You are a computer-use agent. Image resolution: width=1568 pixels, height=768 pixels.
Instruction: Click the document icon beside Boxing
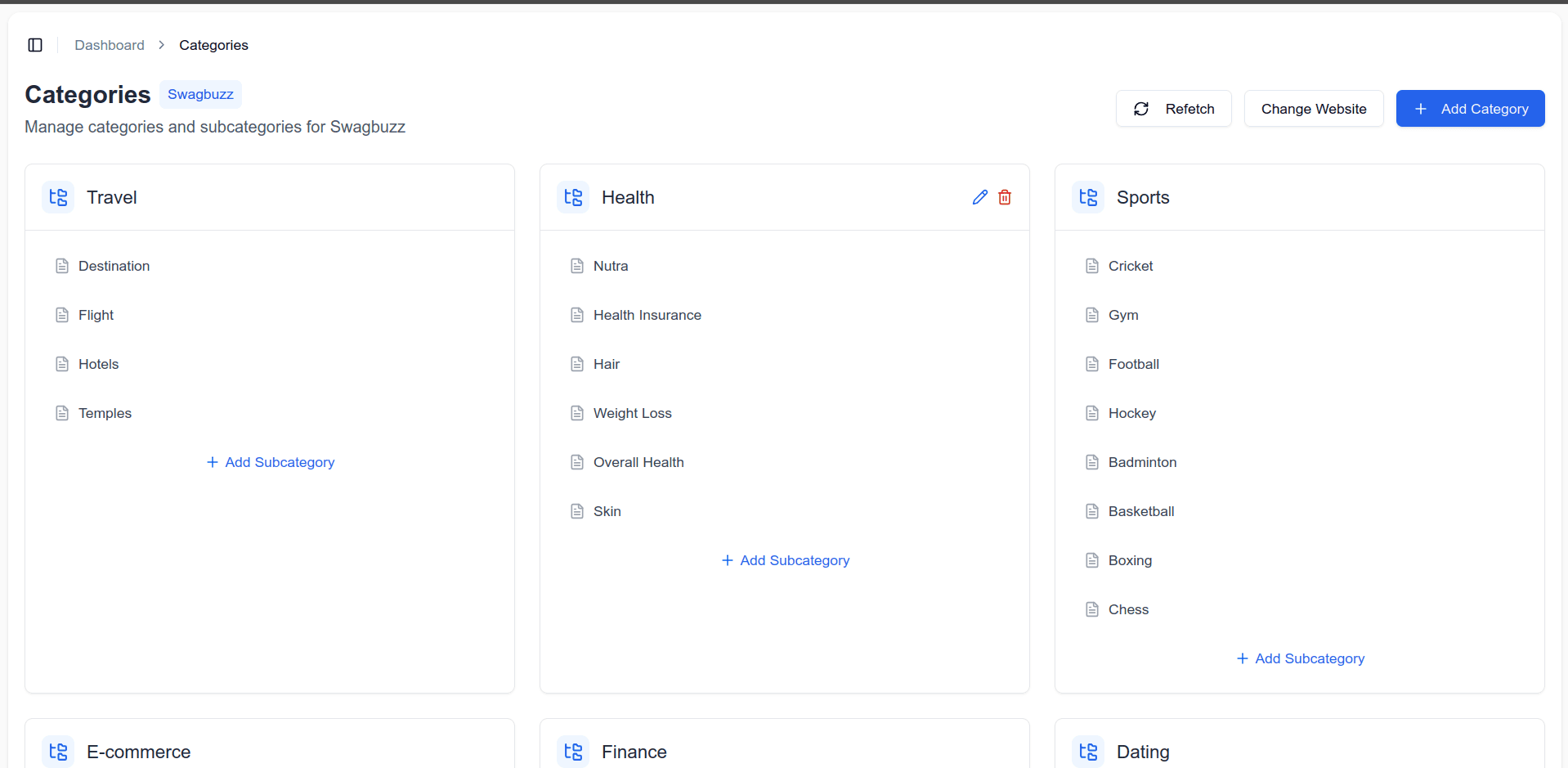pos(1092,560)
